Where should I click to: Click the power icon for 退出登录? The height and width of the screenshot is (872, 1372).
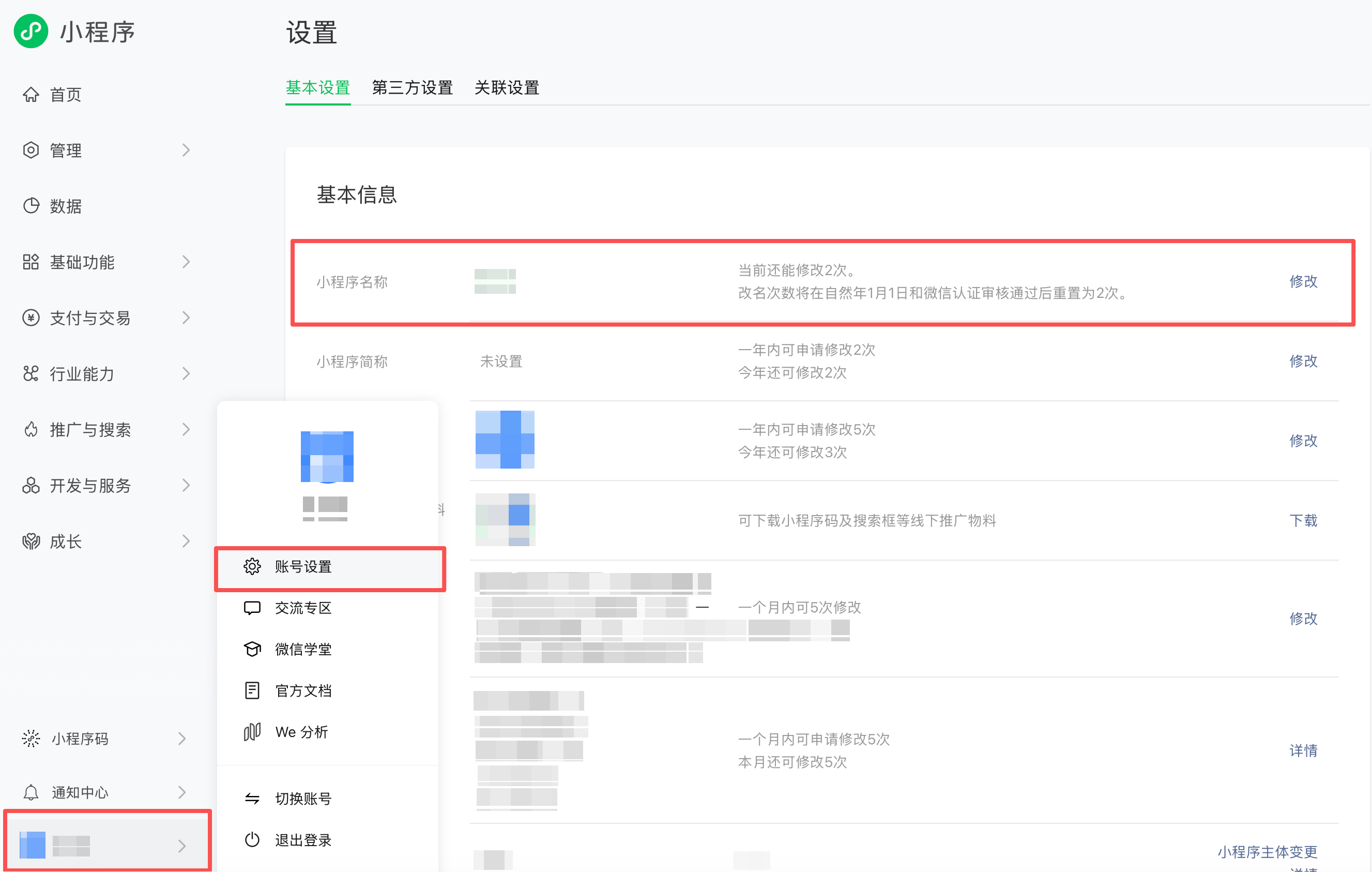point(252,840)
